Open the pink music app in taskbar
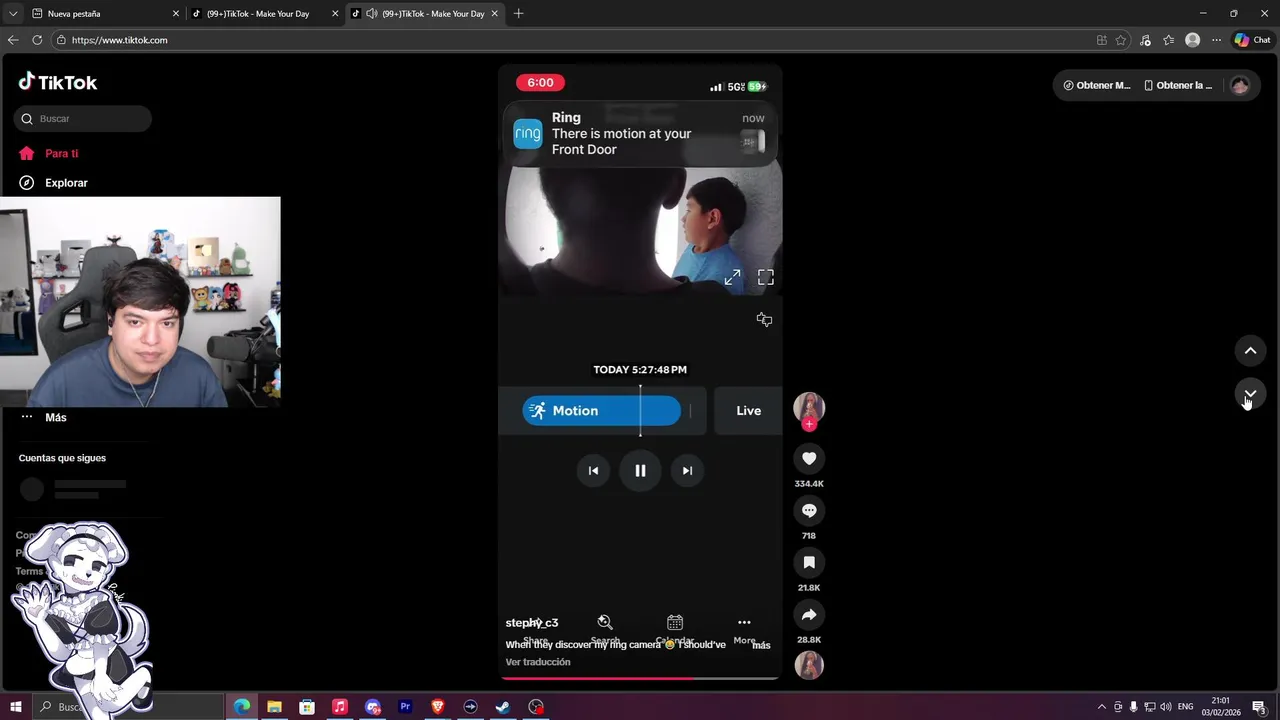 point(340,707)
